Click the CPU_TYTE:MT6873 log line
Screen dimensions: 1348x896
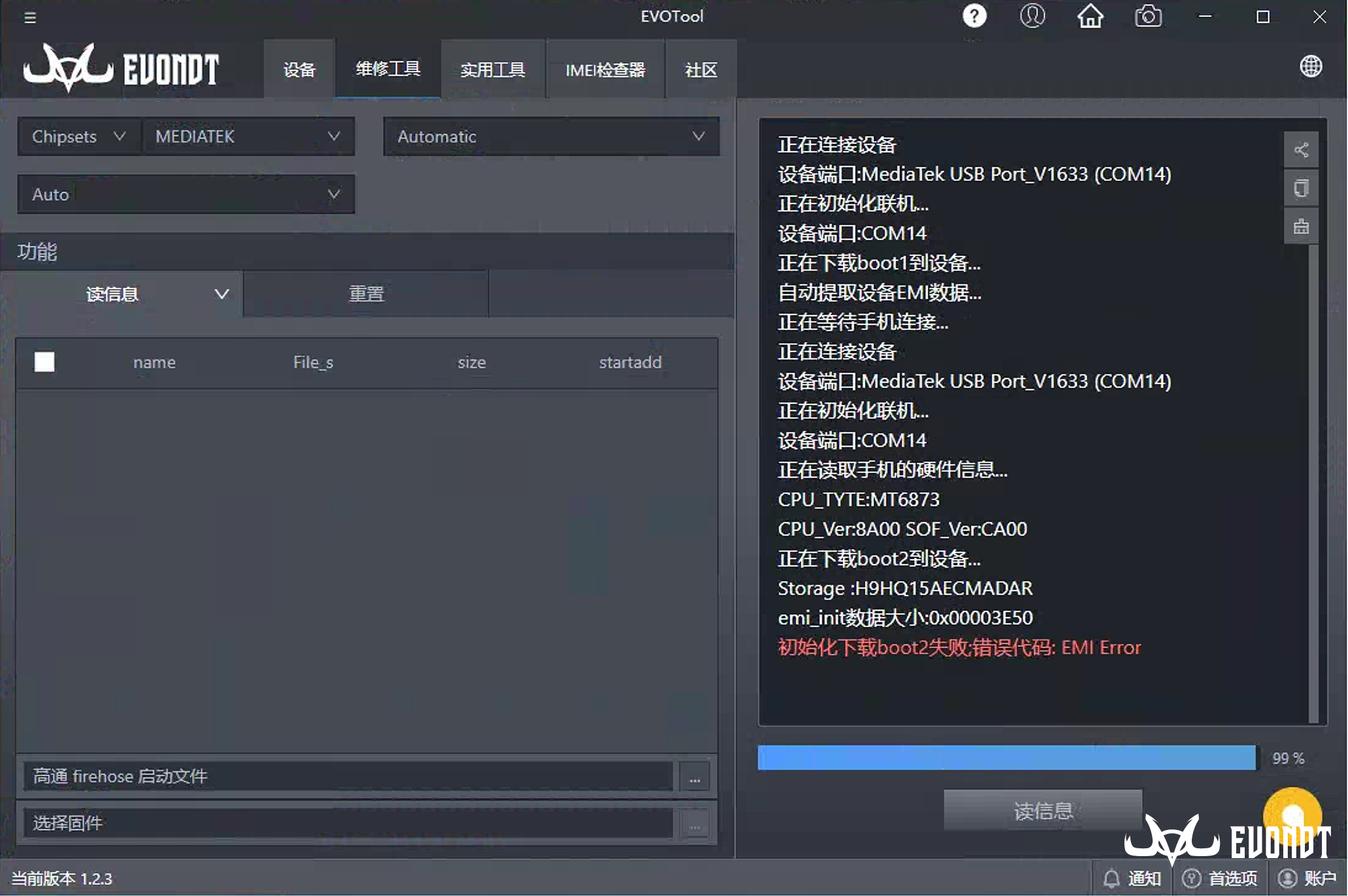click(x=858, y=499)
